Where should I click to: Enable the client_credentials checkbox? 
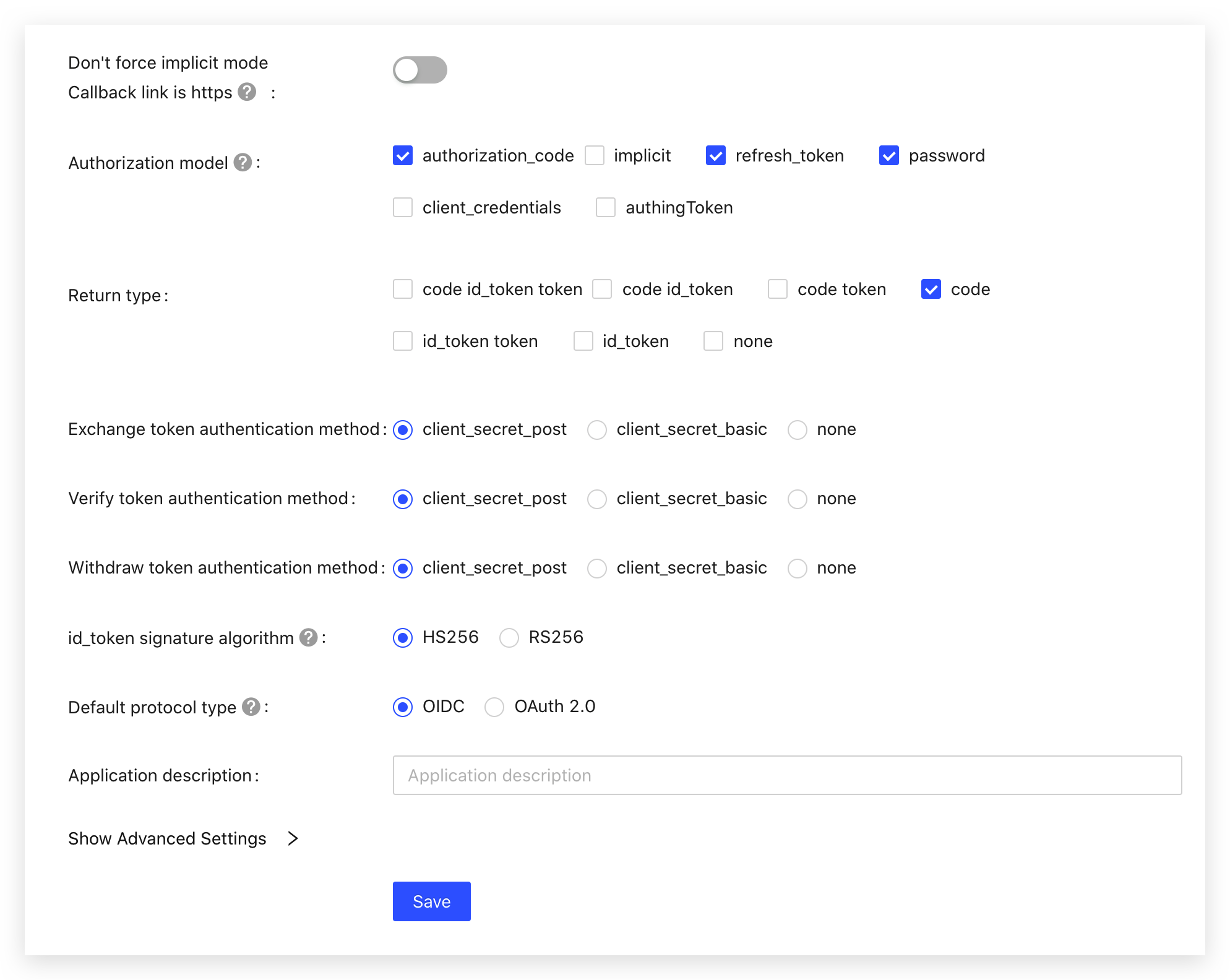(x=403, y=207)
